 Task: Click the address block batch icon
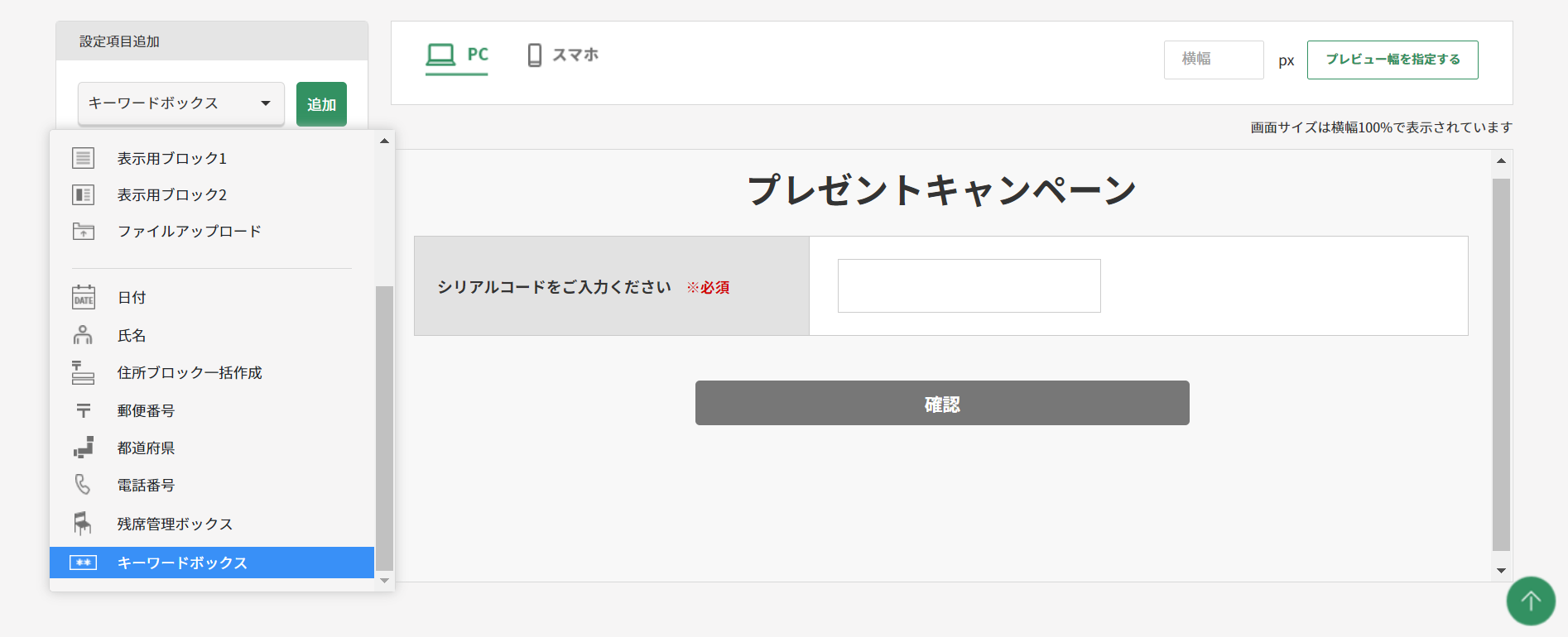(x=83, y=372)
